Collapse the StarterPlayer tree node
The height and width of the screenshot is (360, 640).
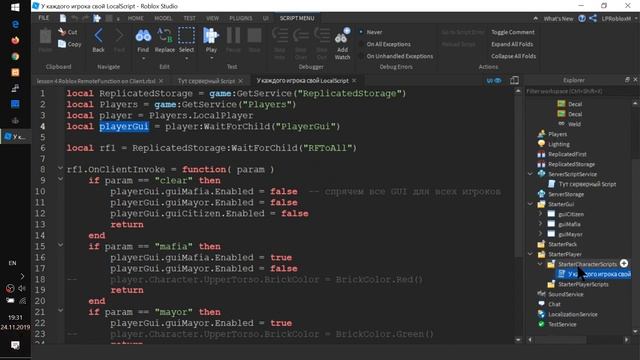point(531,254)
